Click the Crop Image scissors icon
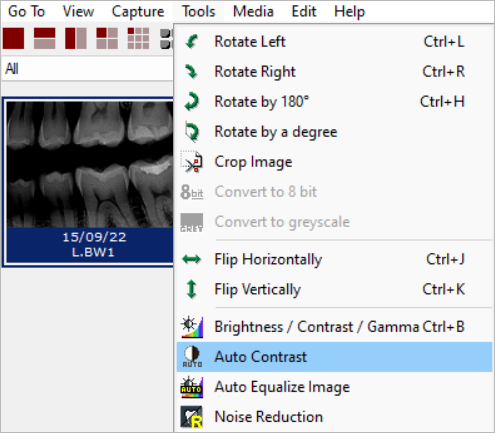 tap(192, 162)
